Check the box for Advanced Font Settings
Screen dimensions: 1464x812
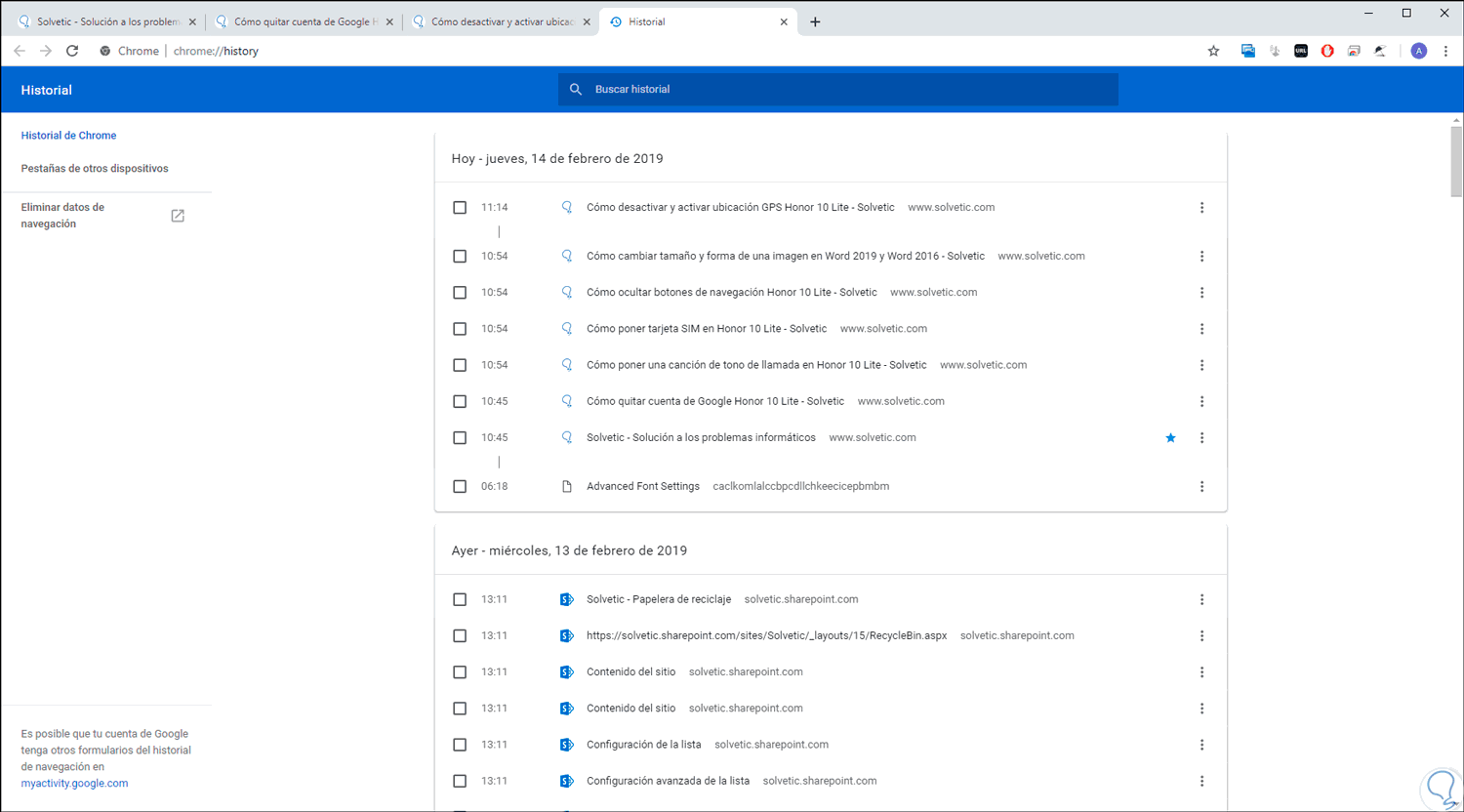click(x=460, y=486)
